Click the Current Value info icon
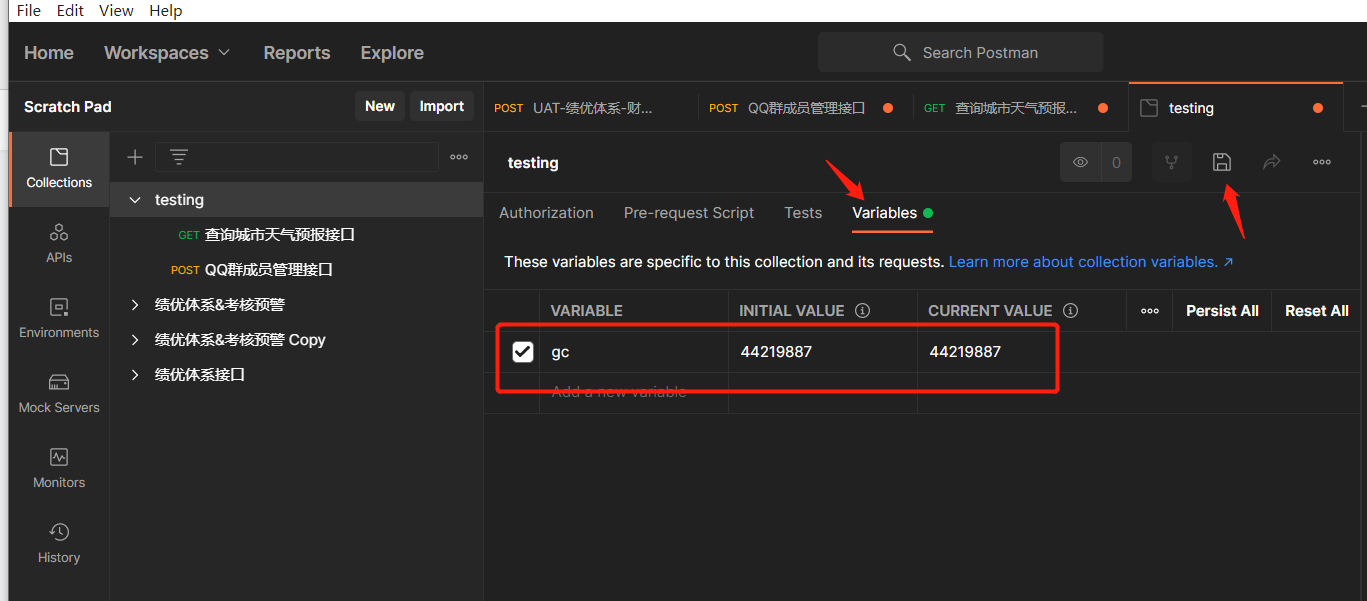 (1070, 311)
